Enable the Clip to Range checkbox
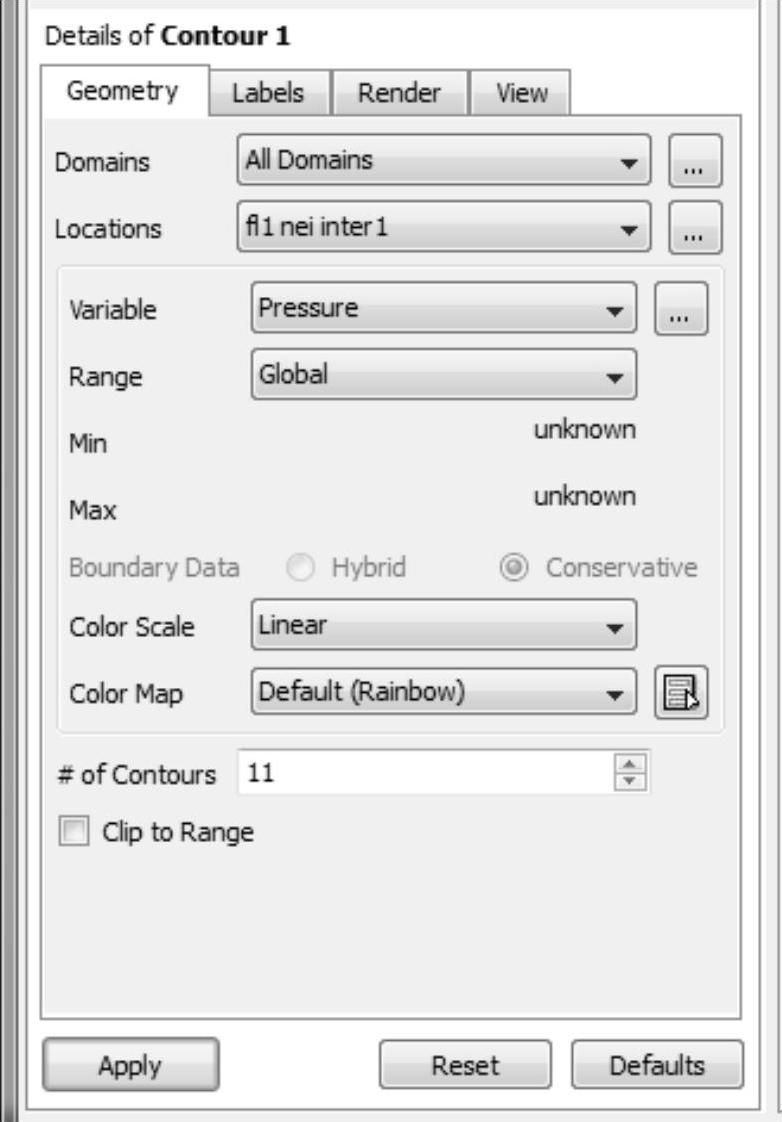The image size is (782, 1122). pyautogui.click(x=74, y=832)
